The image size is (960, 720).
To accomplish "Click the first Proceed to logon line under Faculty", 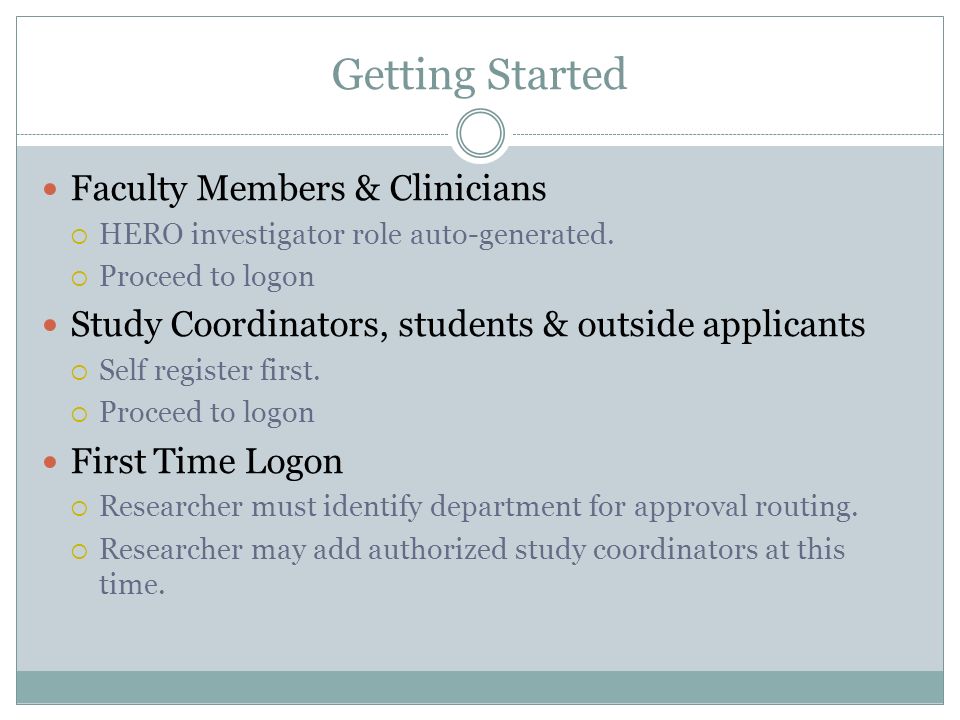I will pos(207,277).
